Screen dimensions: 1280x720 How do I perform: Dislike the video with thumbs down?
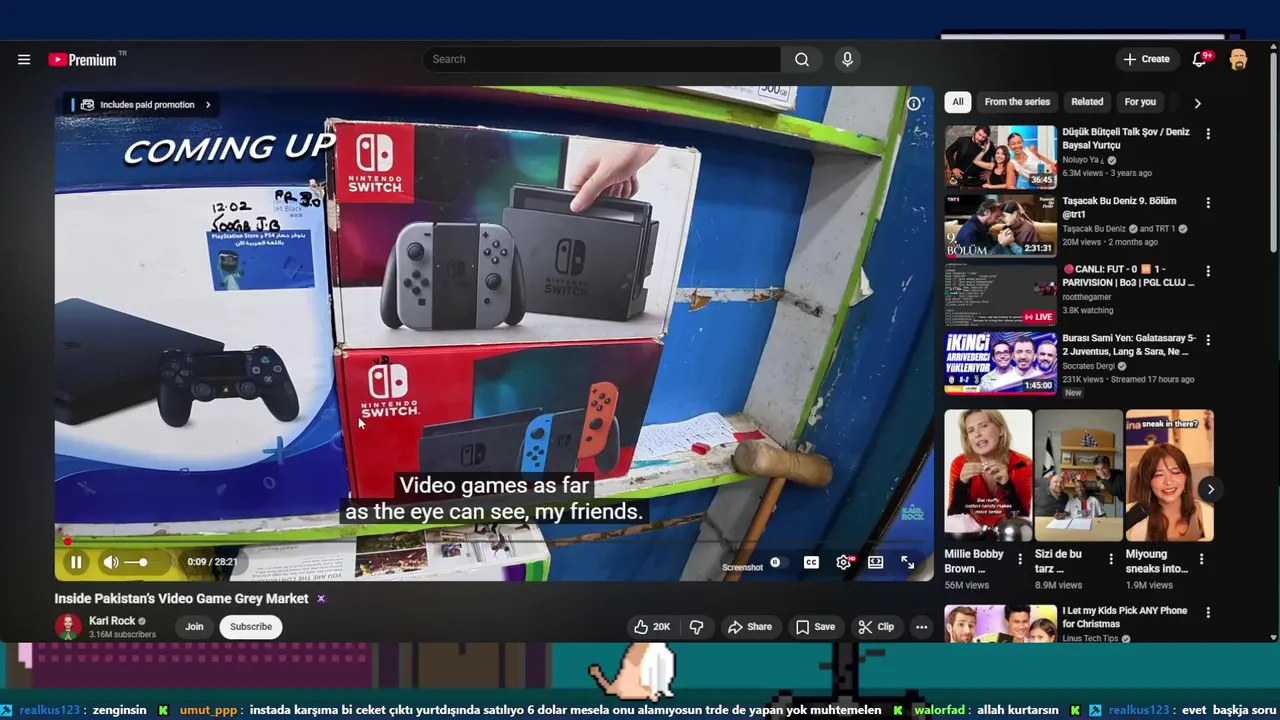(697, 627)
